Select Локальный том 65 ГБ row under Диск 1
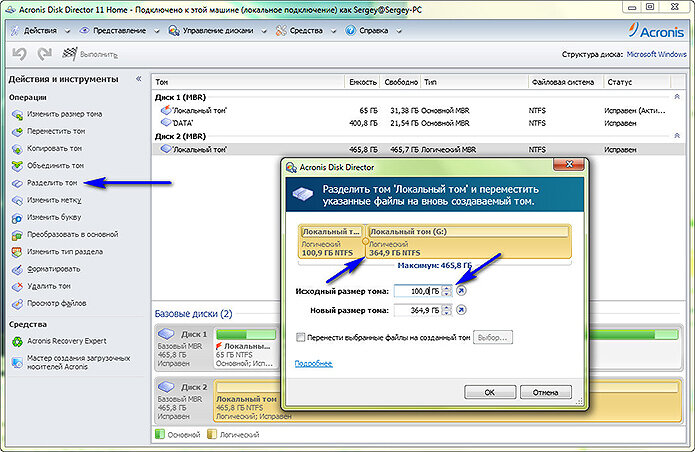695x452 pixels. (416, 110)
